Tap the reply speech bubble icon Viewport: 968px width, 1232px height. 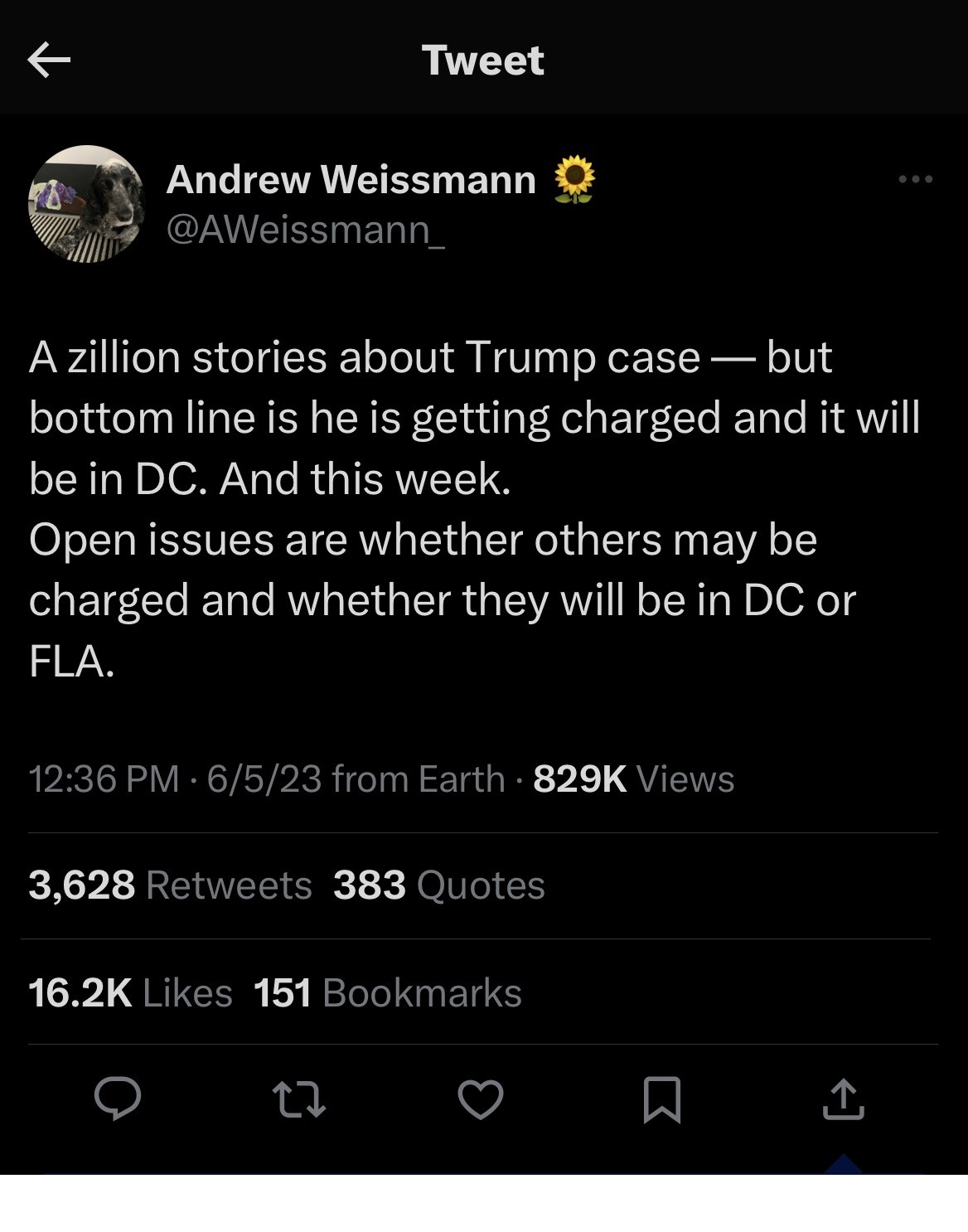[x=117, y=1099]
